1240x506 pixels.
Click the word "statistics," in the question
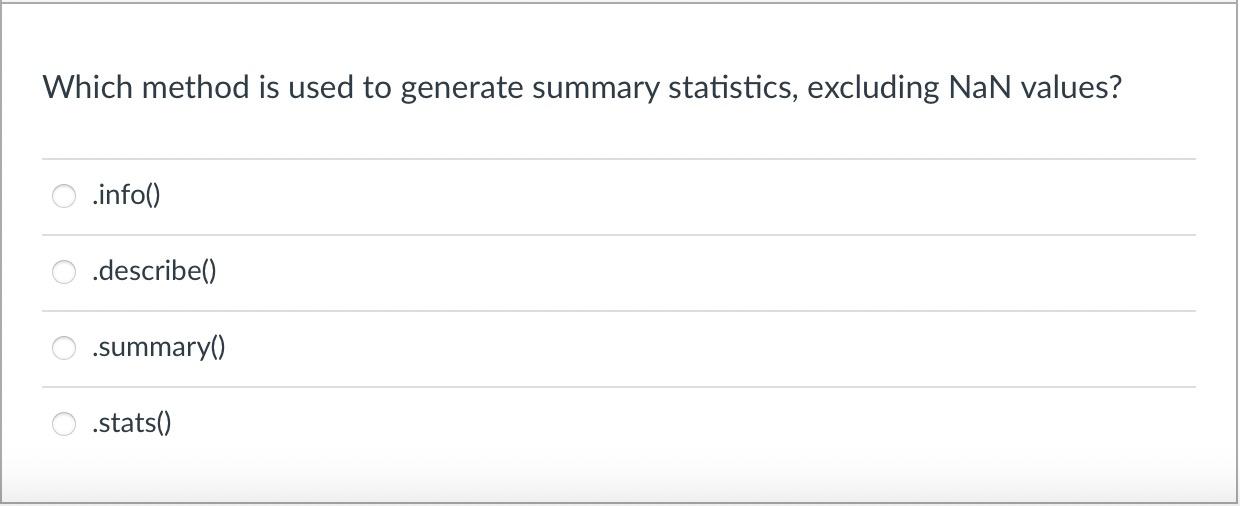[x=733, y=88]
